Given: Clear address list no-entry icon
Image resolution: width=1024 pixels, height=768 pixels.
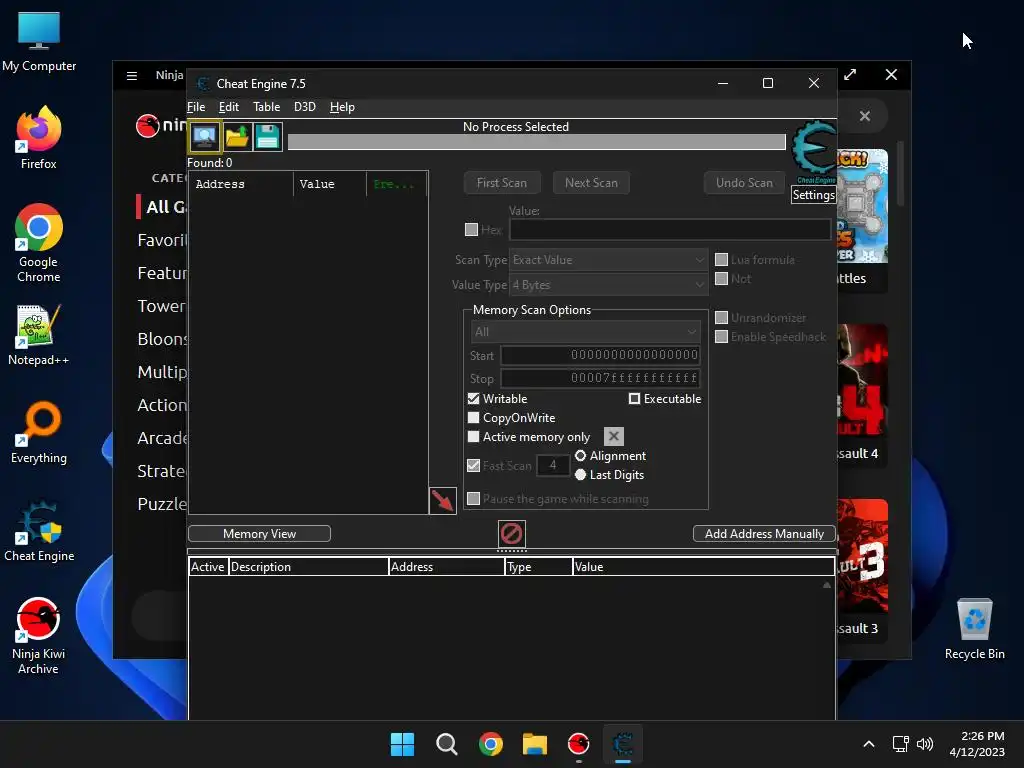Looking at the screenshot, I should tap(511, 534).
